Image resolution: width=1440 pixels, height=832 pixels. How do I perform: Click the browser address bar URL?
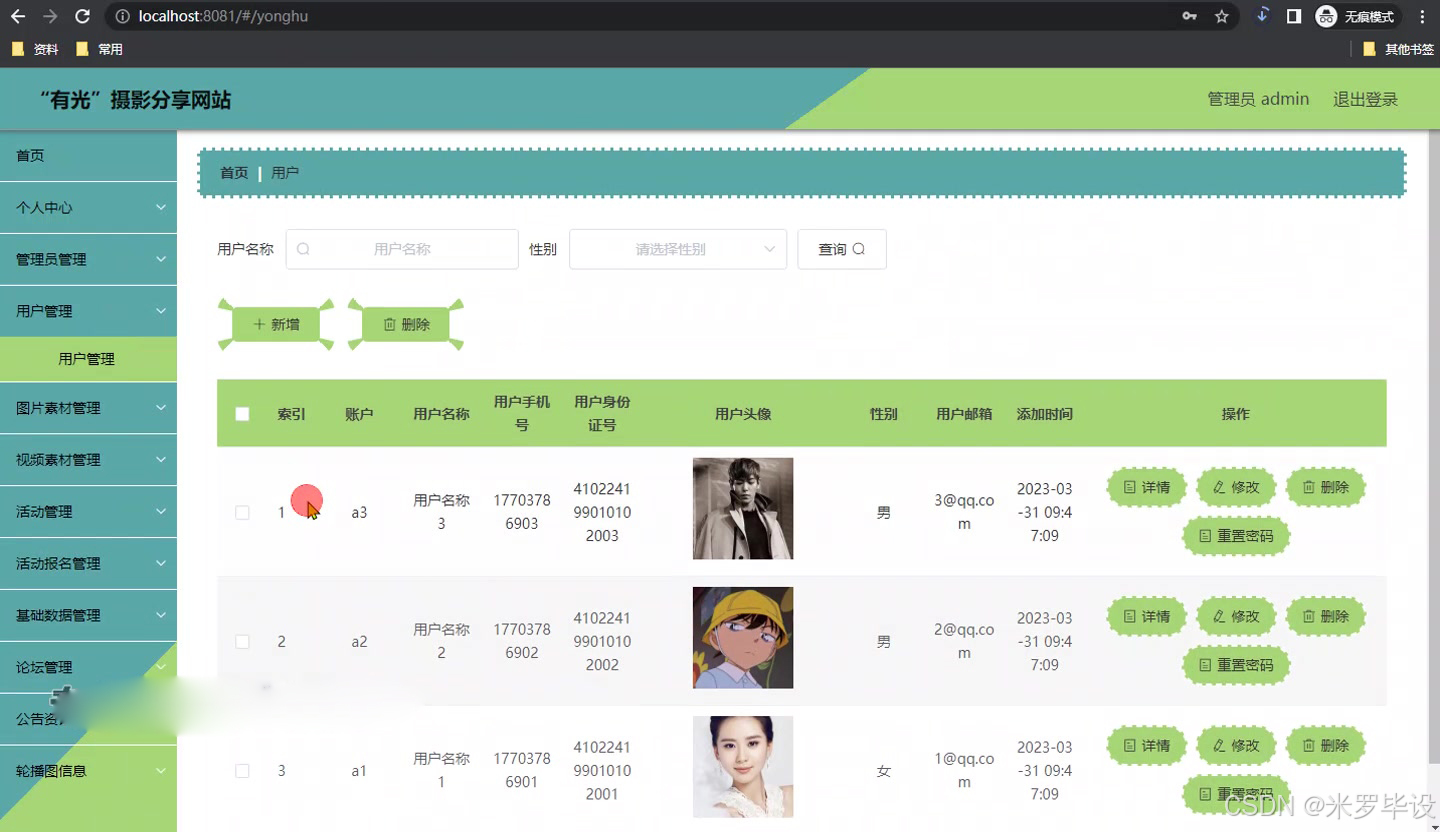click(x=224, y=16)
